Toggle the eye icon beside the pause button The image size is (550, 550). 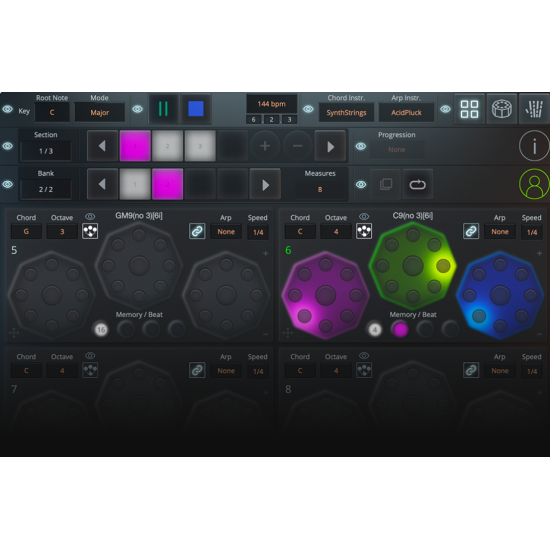[x=138, y=109]
